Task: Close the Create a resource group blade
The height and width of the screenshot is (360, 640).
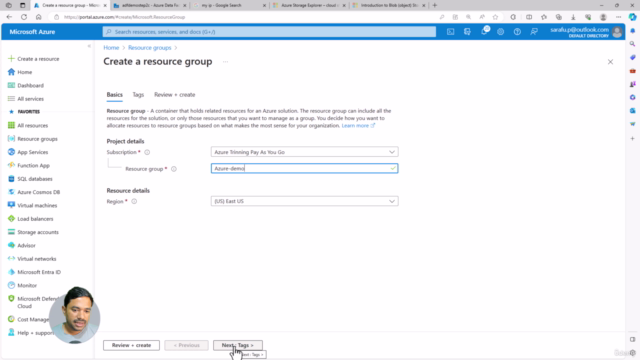Action: (610, 62)
